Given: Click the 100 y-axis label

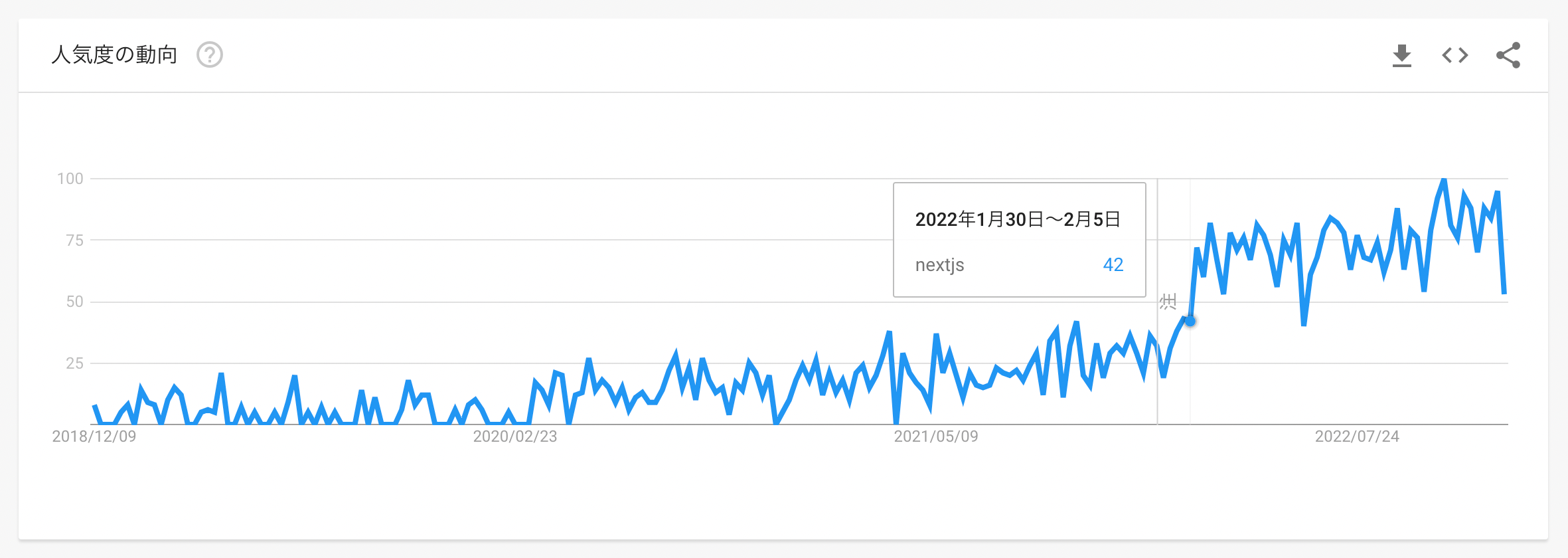Looking at the screenshot, I should (x=70, y=179).
